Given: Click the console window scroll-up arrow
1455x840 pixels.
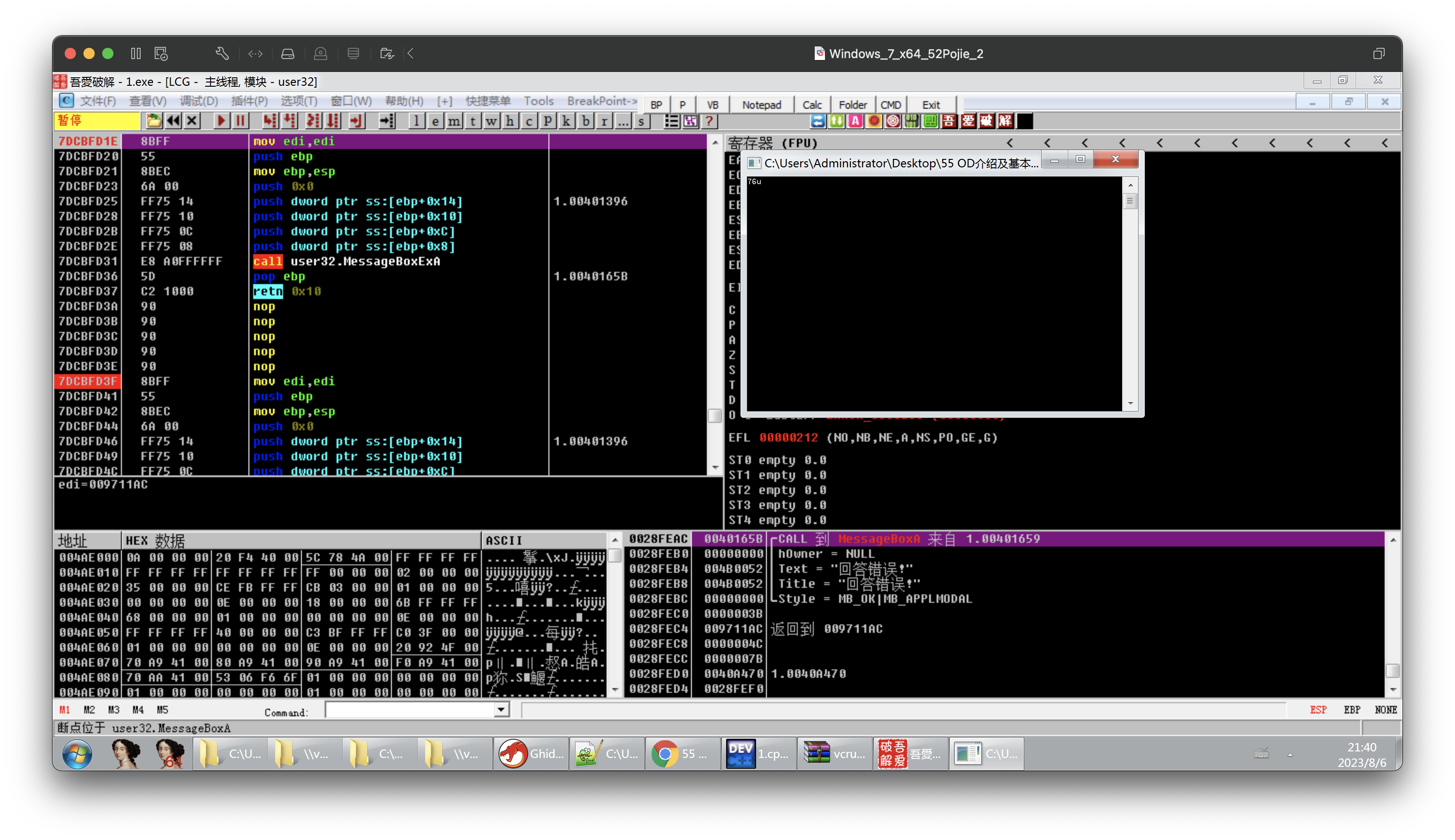Looking at the screenshot, I should 1130,185.
